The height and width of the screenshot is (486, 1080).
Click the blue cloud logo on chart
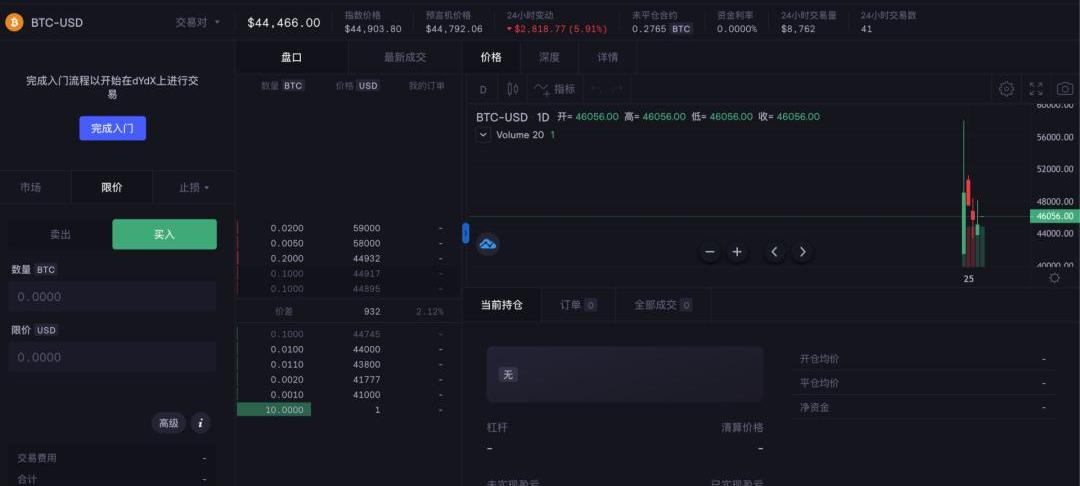pos(488,244)
